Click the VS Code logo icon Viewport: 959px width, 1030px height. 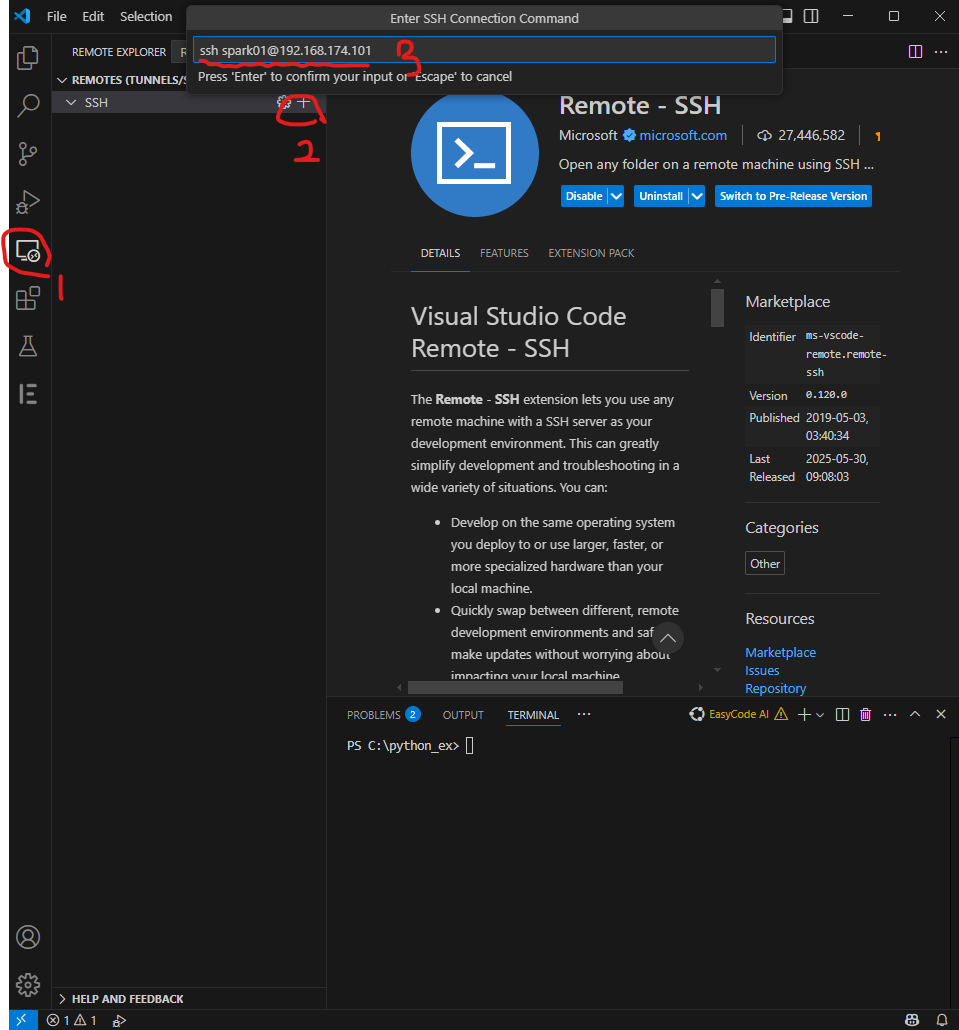pos(23,16)
